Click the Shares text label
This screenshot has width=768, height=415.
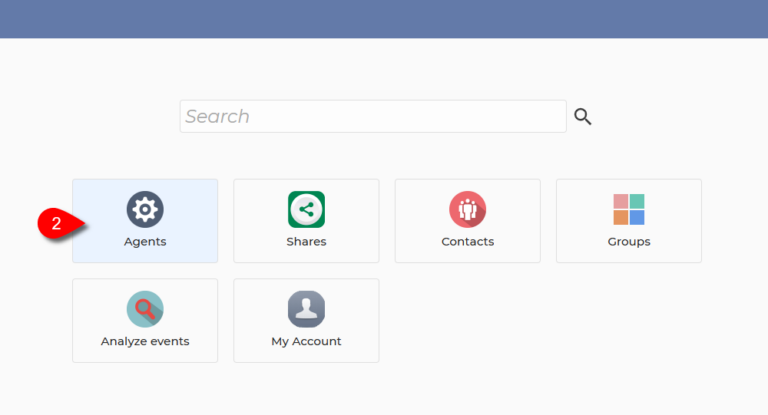click(x=306, y=242)
